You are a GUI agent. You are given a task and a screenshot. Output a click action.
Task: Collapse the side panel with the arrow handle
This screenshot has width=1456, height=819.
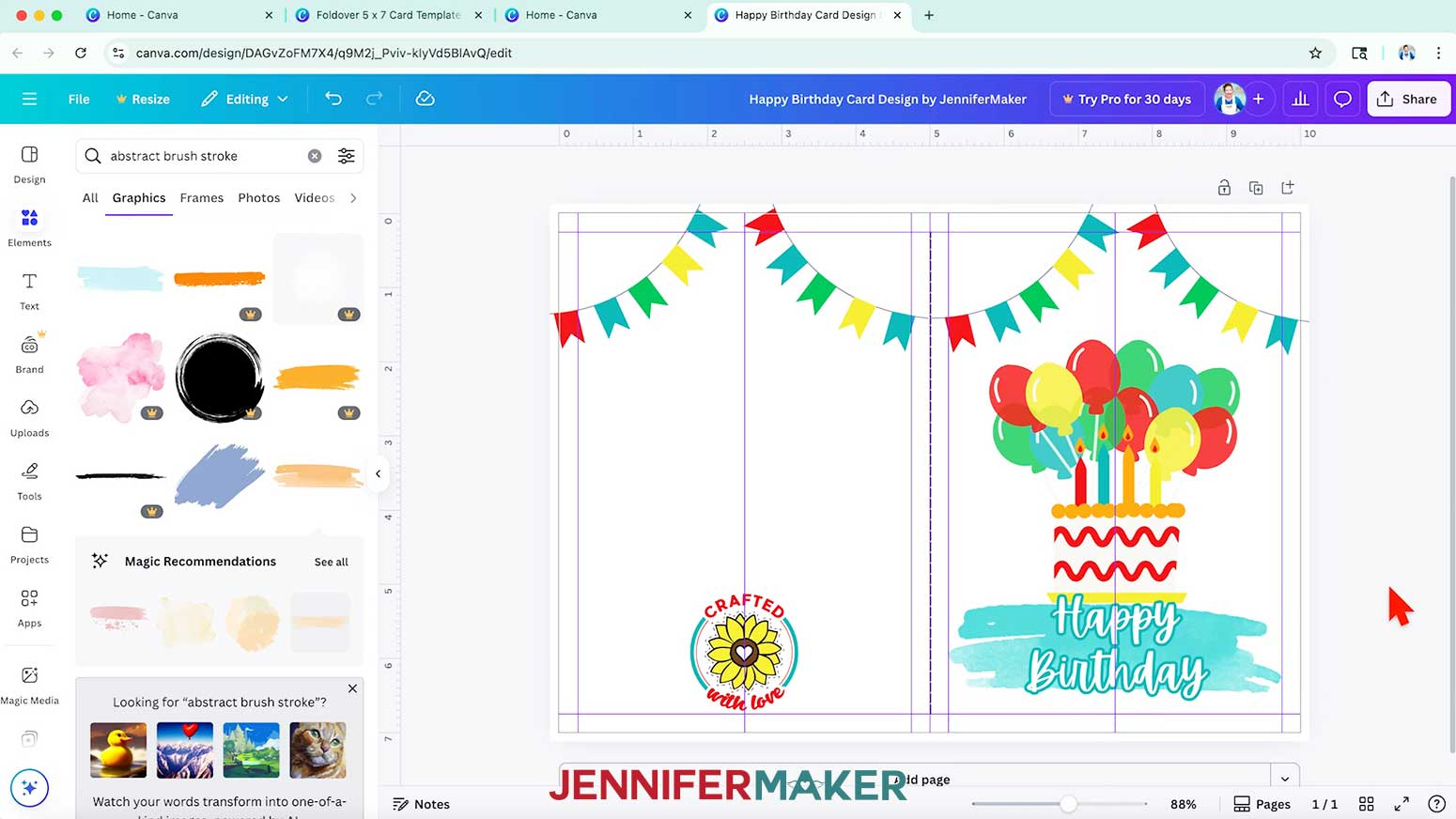(x=378, y=474)
